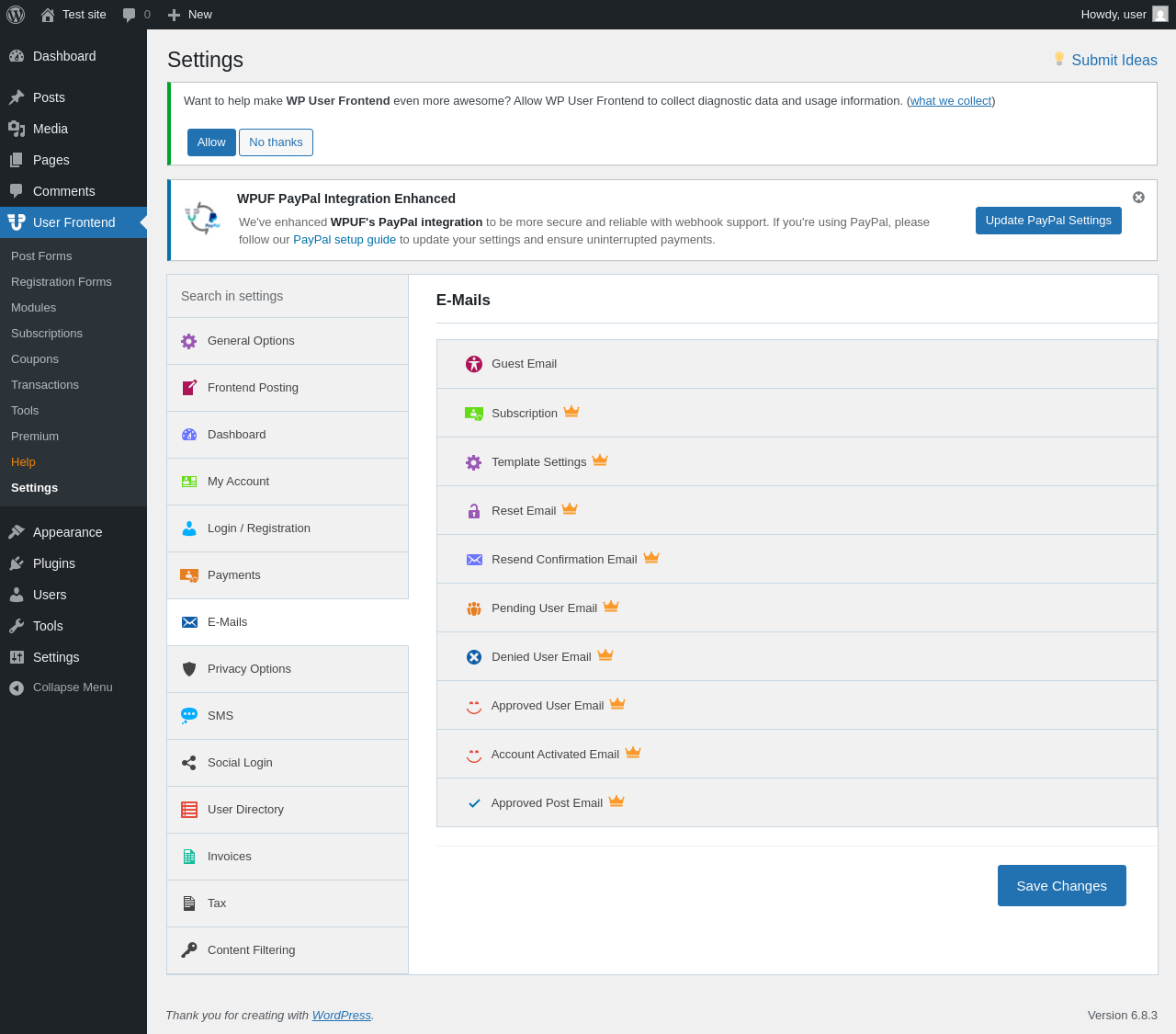Image resolution: width=1176 pixels, height=1034 pixels.
Task: Expand the Pending User Email section
Action: coord(797,608)
